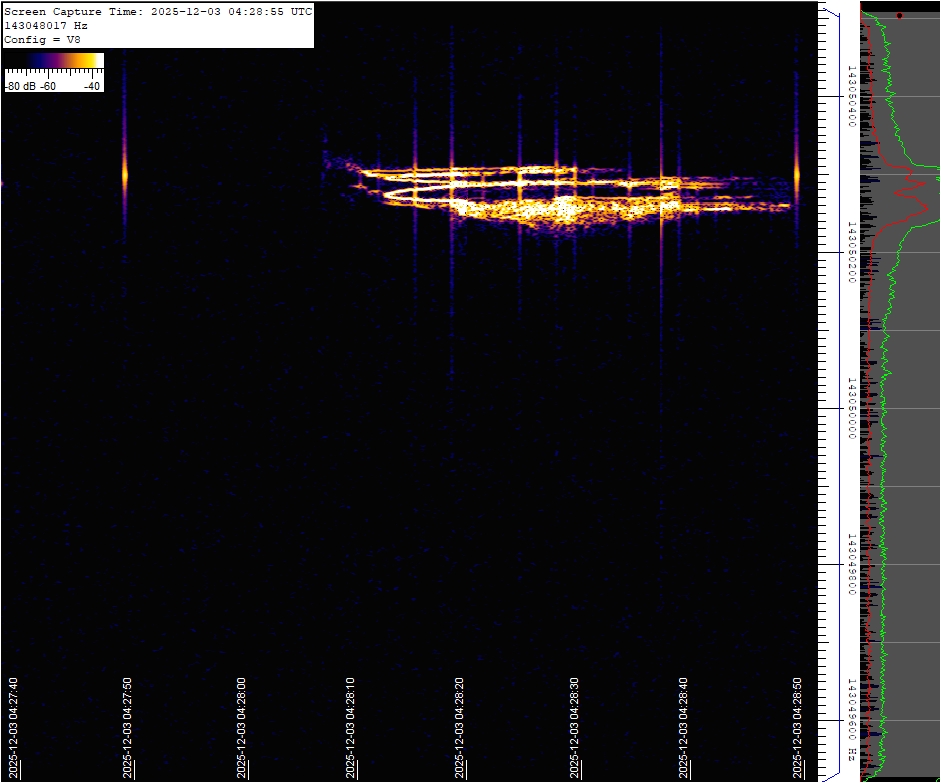Click the red dot marker in spectrum panel

pos(899,16)
